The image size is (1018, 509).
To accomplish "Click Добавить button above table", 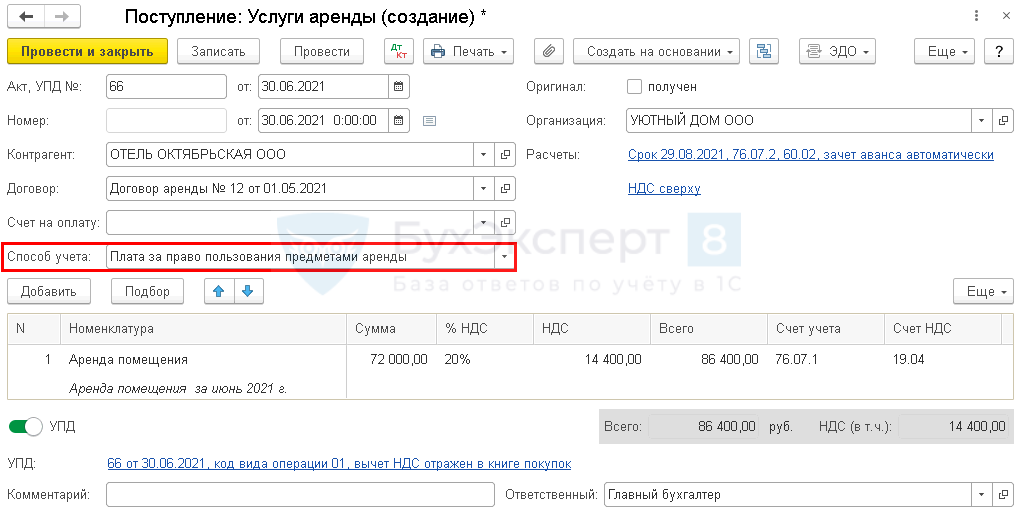I will (49, 292).
